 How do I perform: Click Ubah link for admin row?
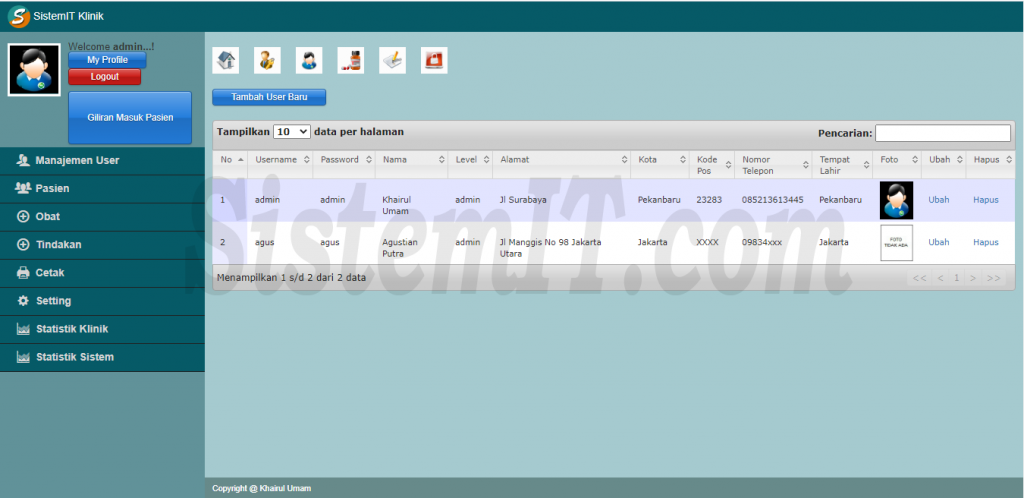click(x=938, y=200)
